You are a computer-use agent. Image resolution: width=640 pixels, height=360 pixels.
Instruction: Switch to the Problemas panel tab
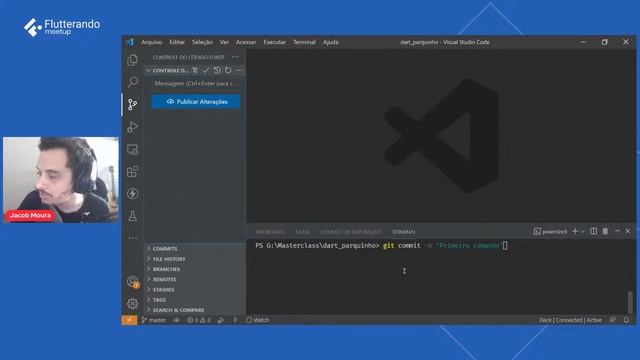(x=270, y=232)
